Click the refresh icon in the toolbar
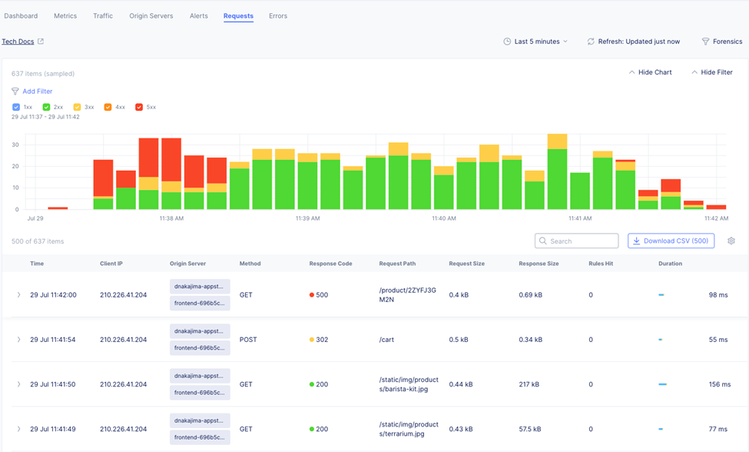The height and width of the screenshot is (452, 749). coord(590,42)
